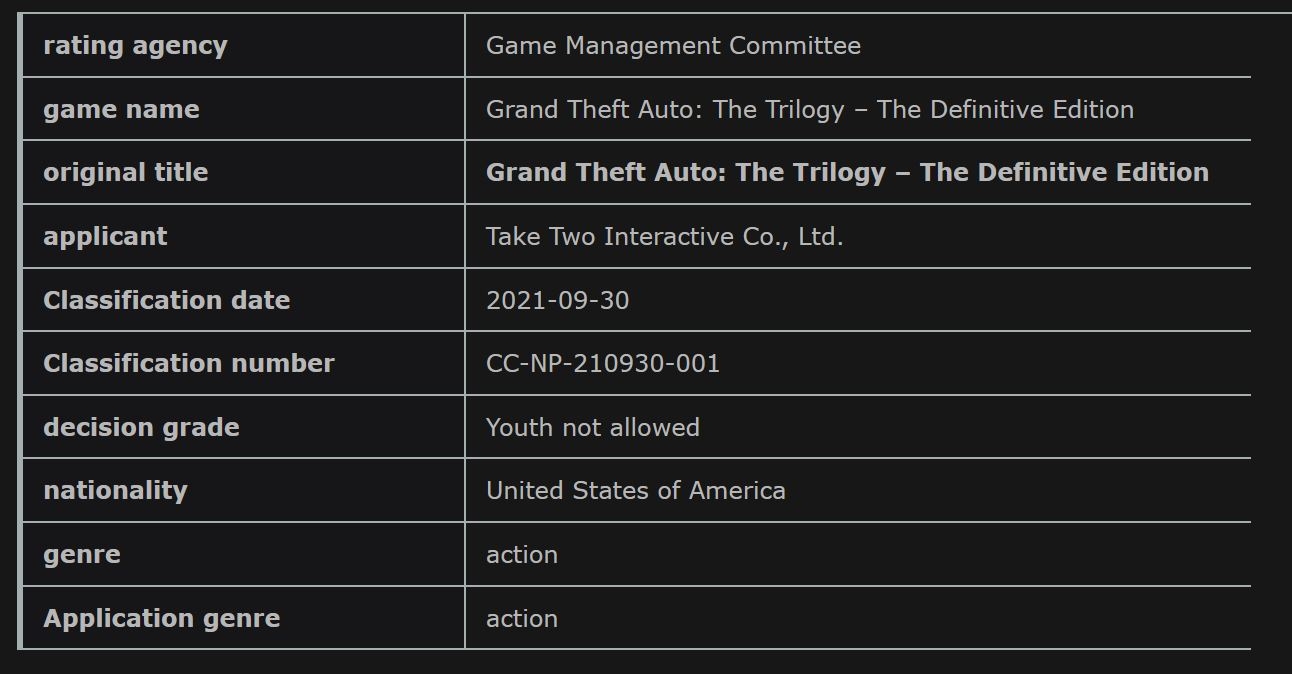Select the "action" value in genre row
The height and width of the screenshot is (674, 1292).
click(521, 555)
